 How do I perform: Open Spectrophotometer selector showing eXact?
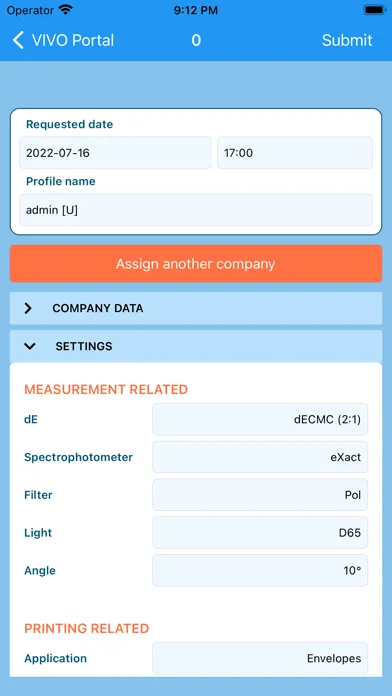(260, 457)
